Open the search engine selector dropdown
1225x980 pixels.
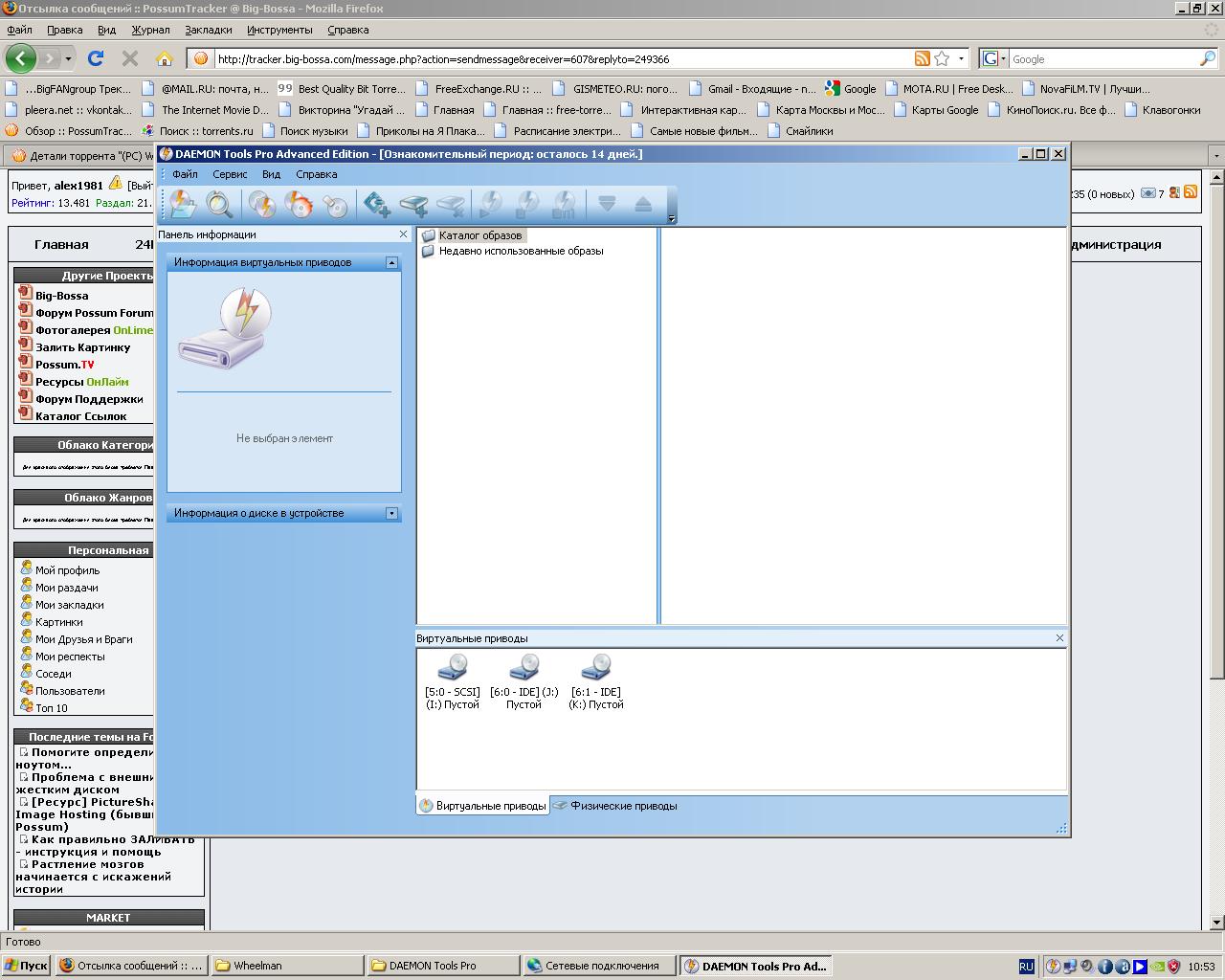tap(993, 58)
